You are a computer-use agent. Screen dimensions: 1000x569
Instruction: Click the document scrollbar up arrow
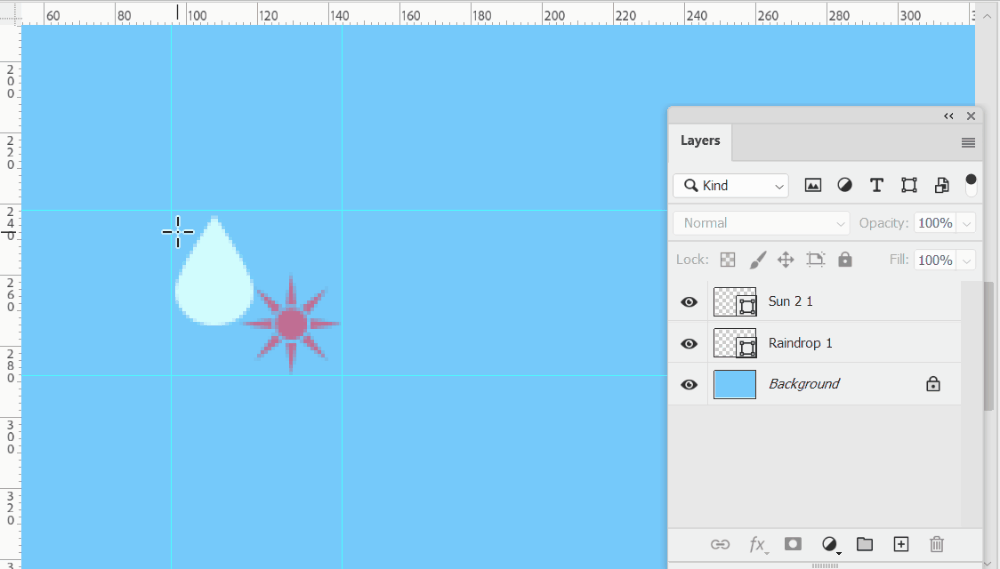pyautogui.click(x=987, y=15)
